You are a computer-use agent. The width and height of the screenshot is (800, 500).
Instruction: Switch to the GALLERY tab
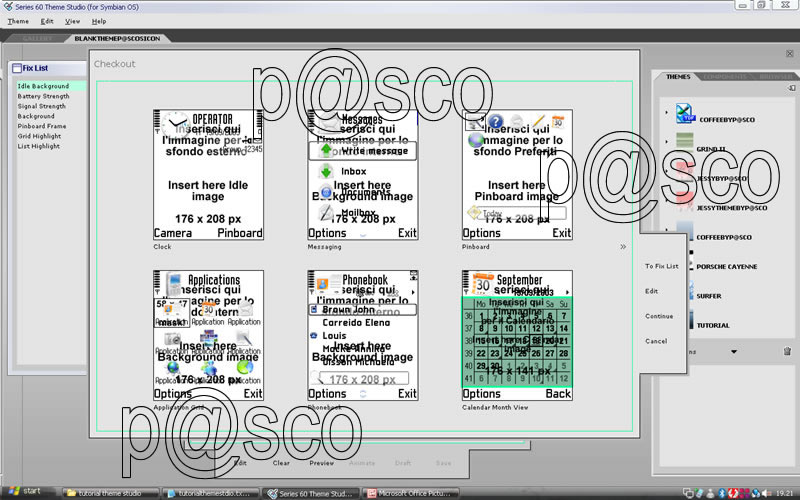point(37,38)
